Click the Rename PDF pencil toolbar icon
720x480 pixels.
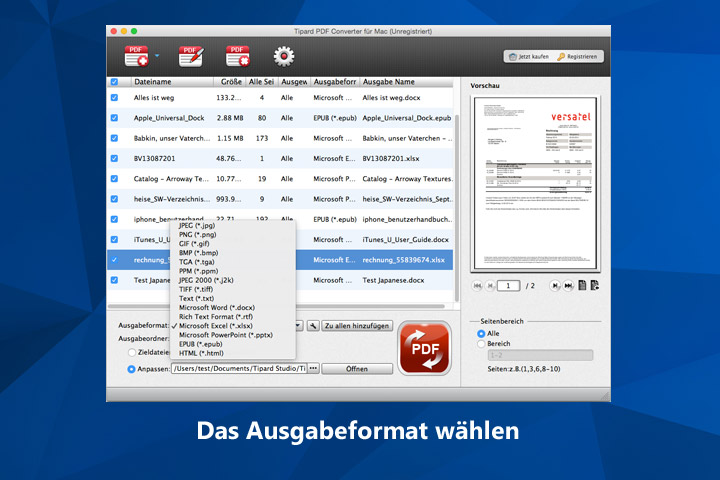[x=191, y=56]
